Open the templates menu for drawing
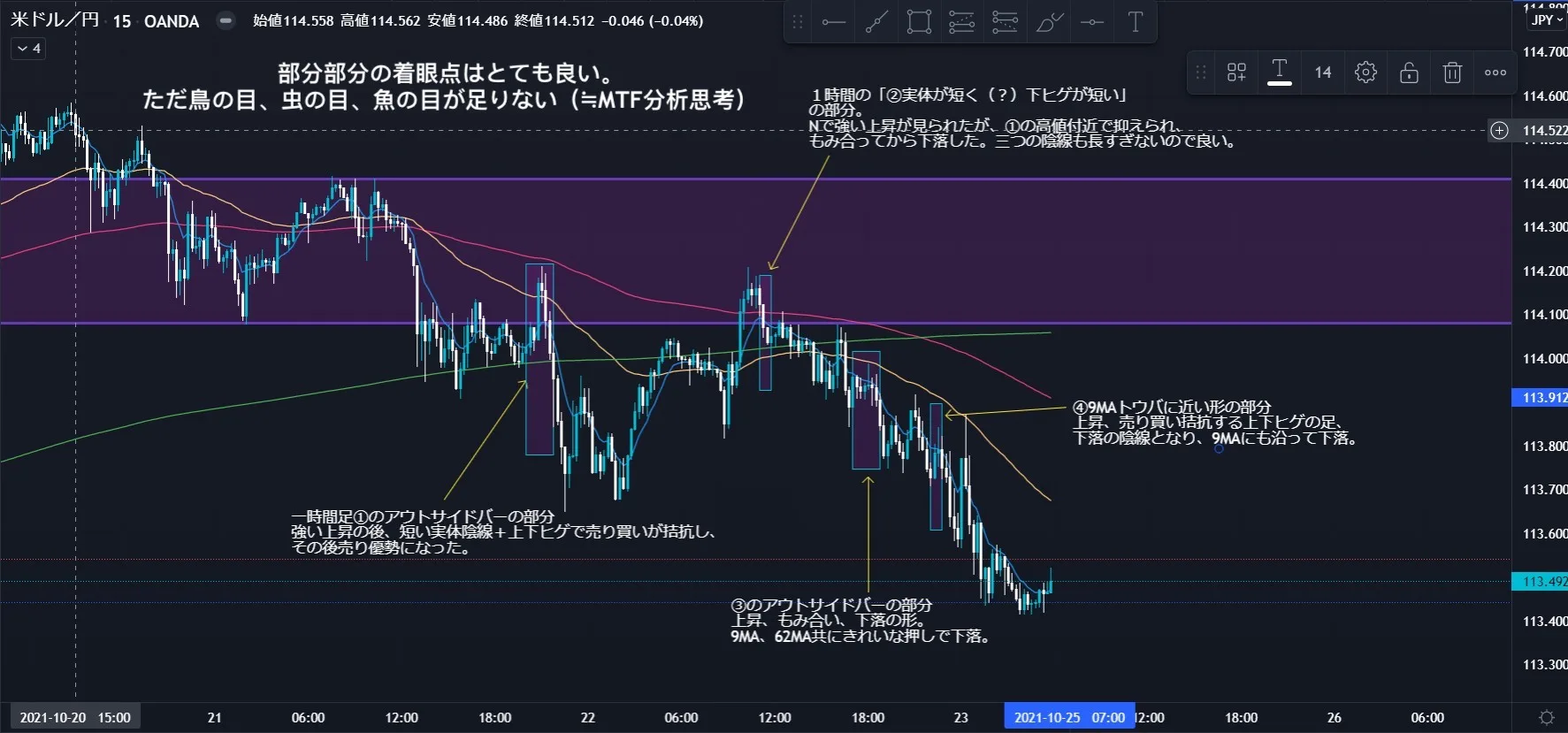1568x733 pixels. (1236, 73)
